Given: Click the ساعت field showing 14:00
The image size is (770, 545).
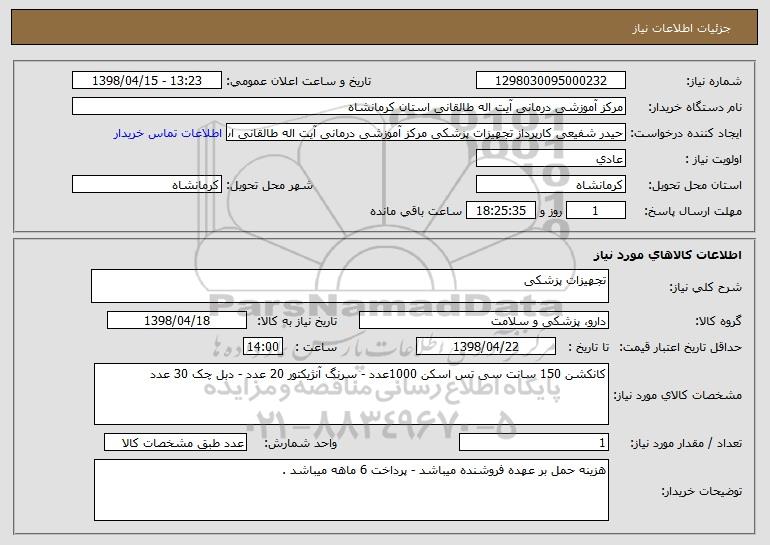Looking at the screenshot, I should 263,346.
